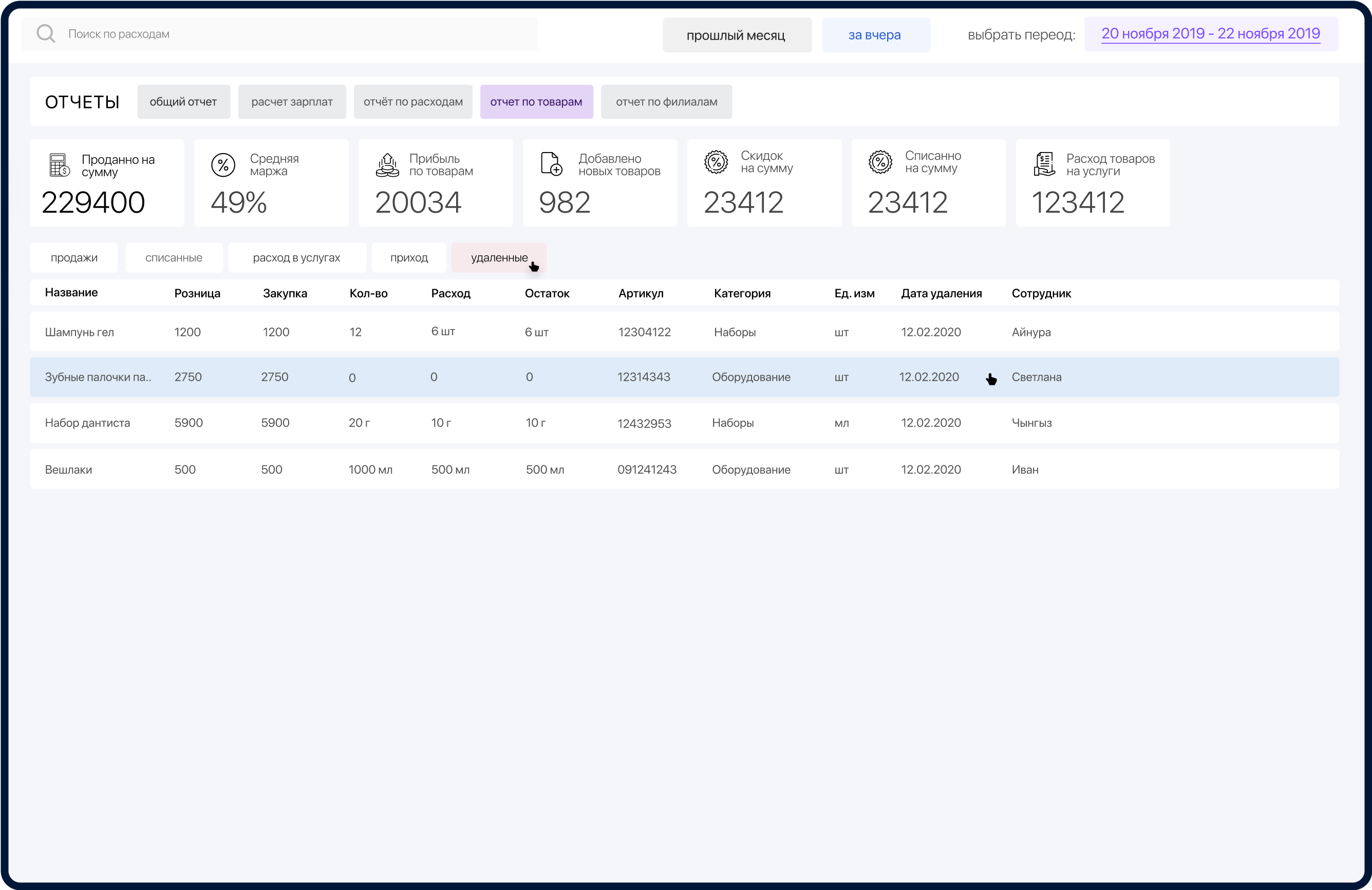1372x890 pixels.
Task: Click the percent icon beside Средняя маржа
Action: 223,165
